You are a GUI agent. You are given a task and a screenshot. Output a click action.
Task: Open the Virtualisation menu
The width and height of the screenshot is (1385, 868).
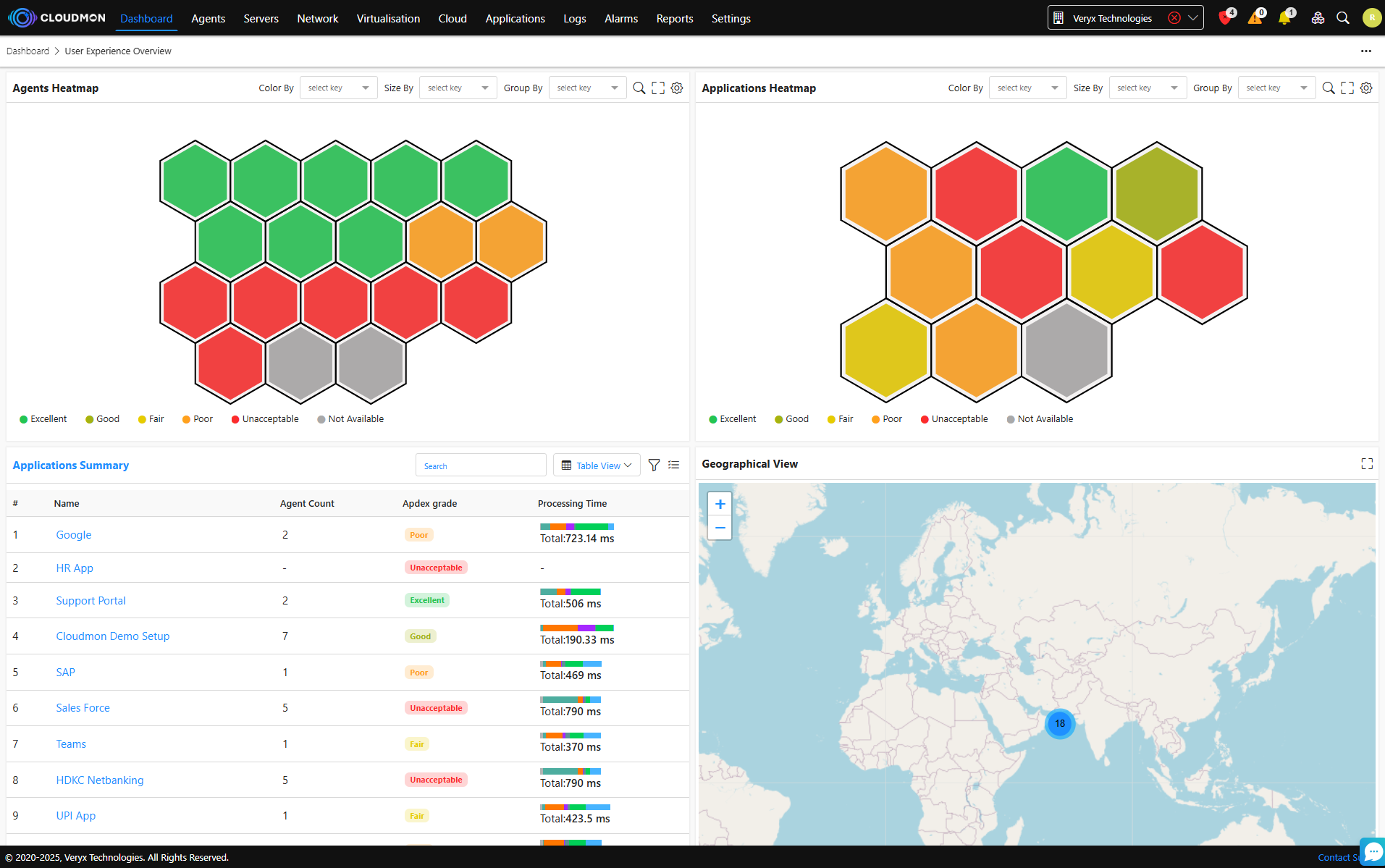(x=388, y=19)
